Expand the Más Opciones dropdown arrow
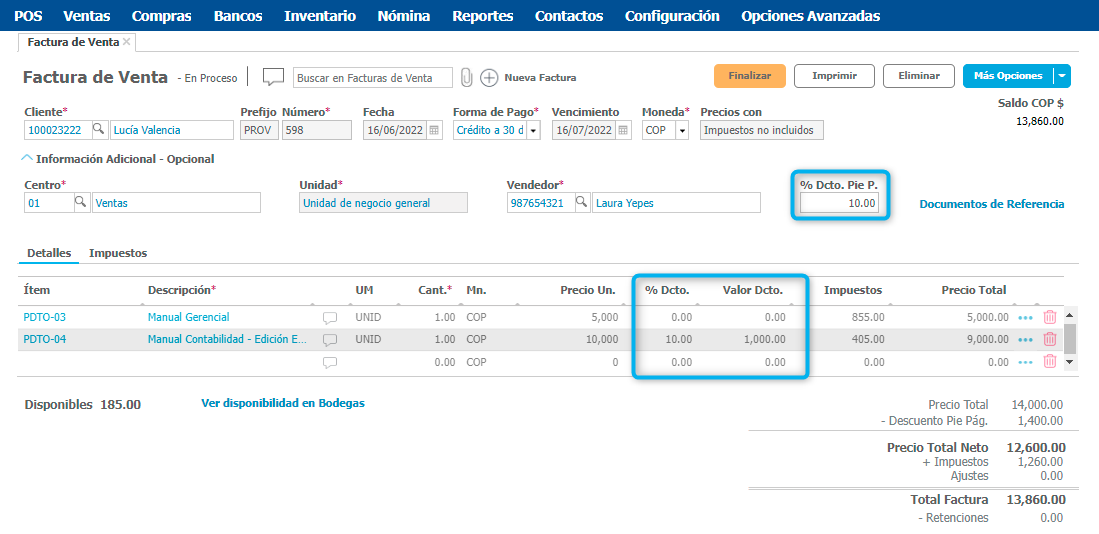Viewport: 1099px width, 534px height. (1061, 76)
